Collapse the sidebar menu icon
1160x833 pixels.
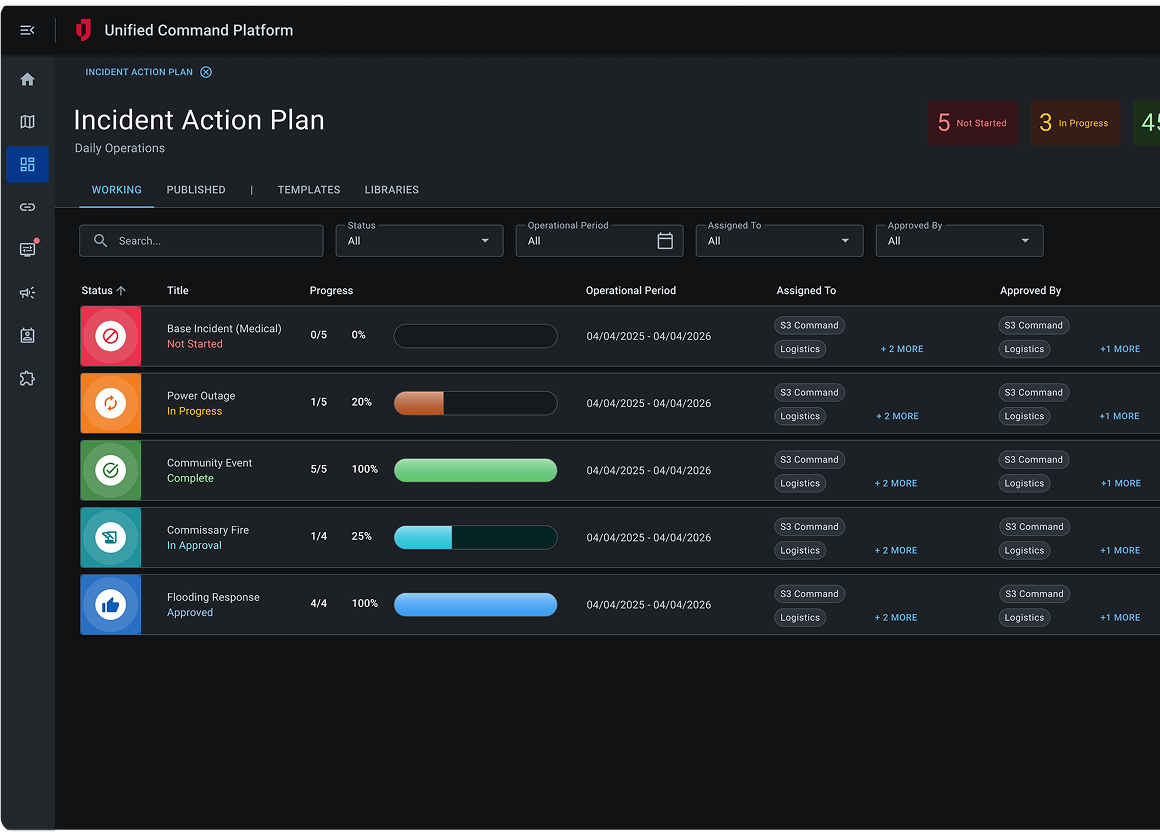[x=27, y=30]
